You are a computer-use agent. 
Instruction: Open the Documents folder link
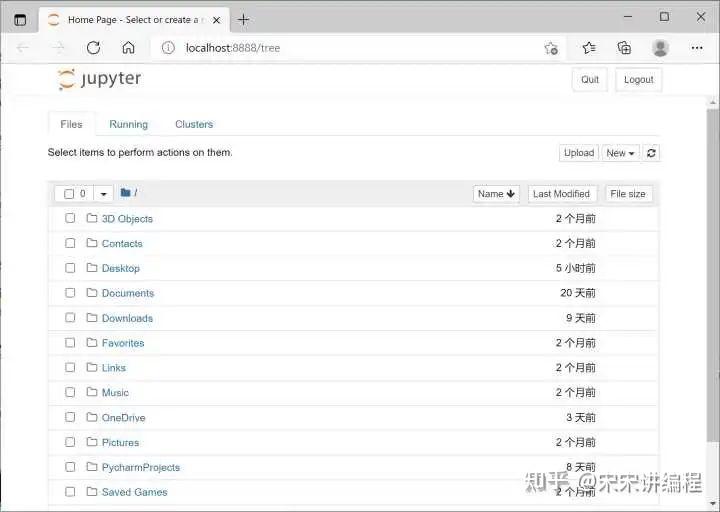pos(128,293)
